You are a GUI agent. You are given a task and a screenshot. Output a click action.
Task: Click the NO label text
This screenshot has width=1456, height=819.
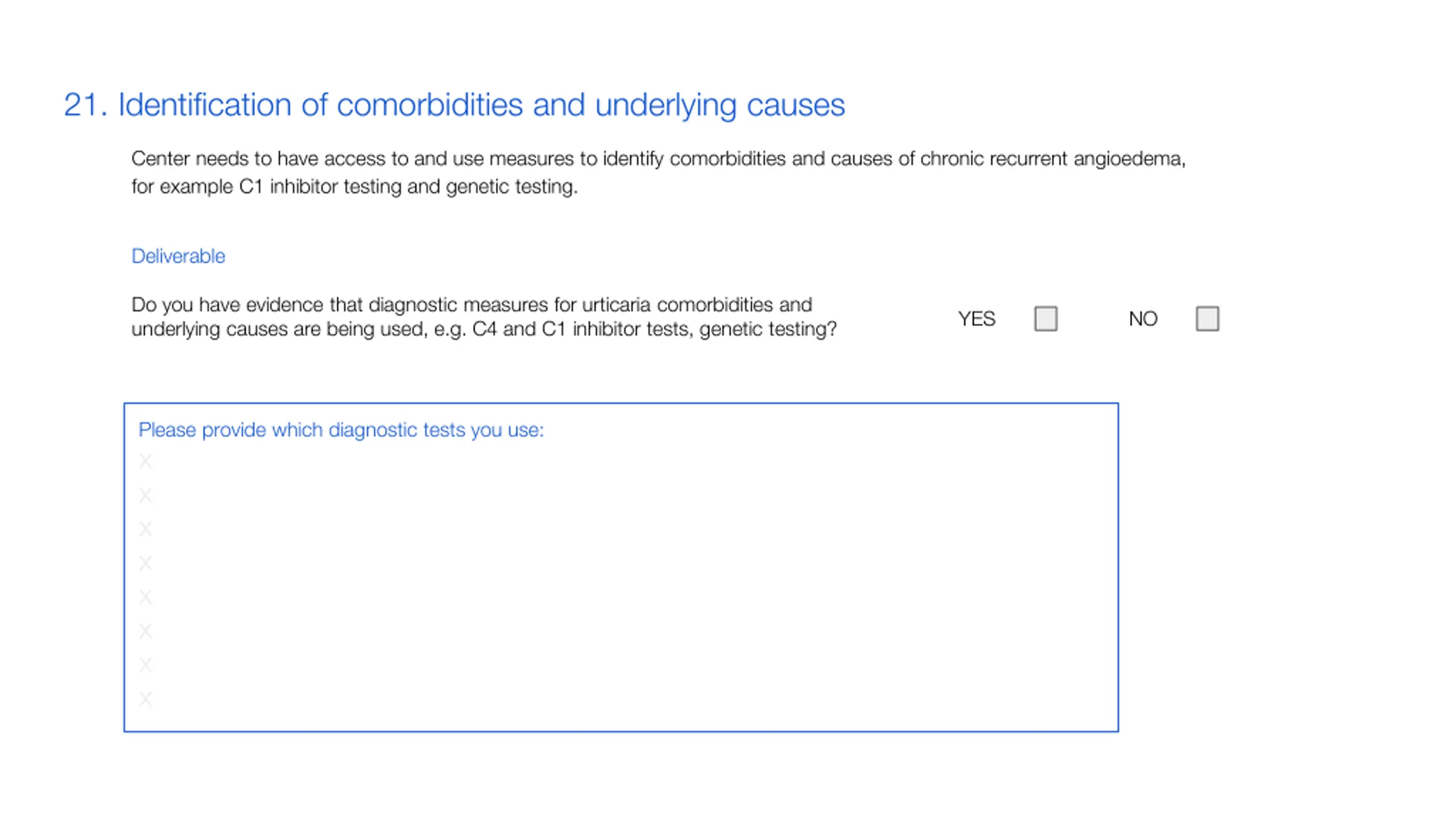pos(1143,318)
